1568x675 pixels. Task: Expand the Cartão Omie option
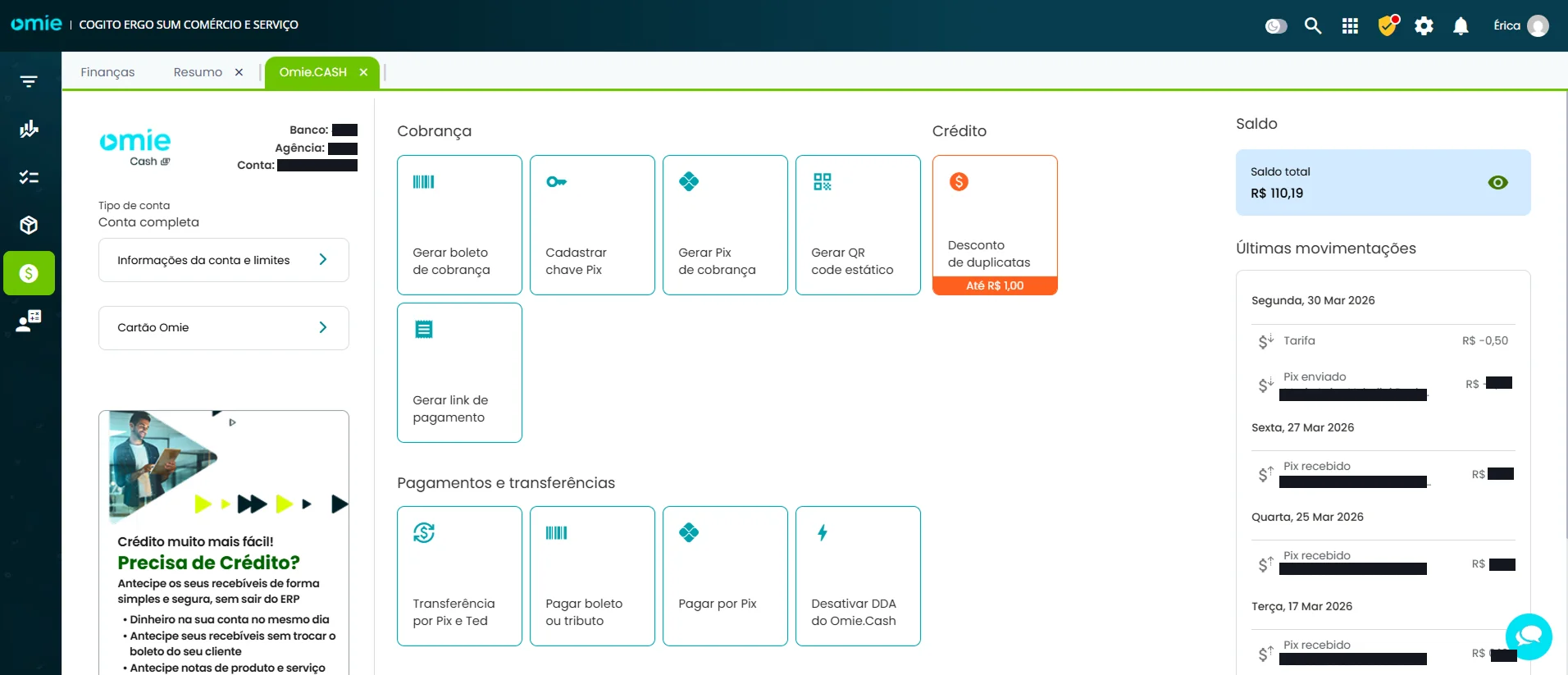(224, 328)
